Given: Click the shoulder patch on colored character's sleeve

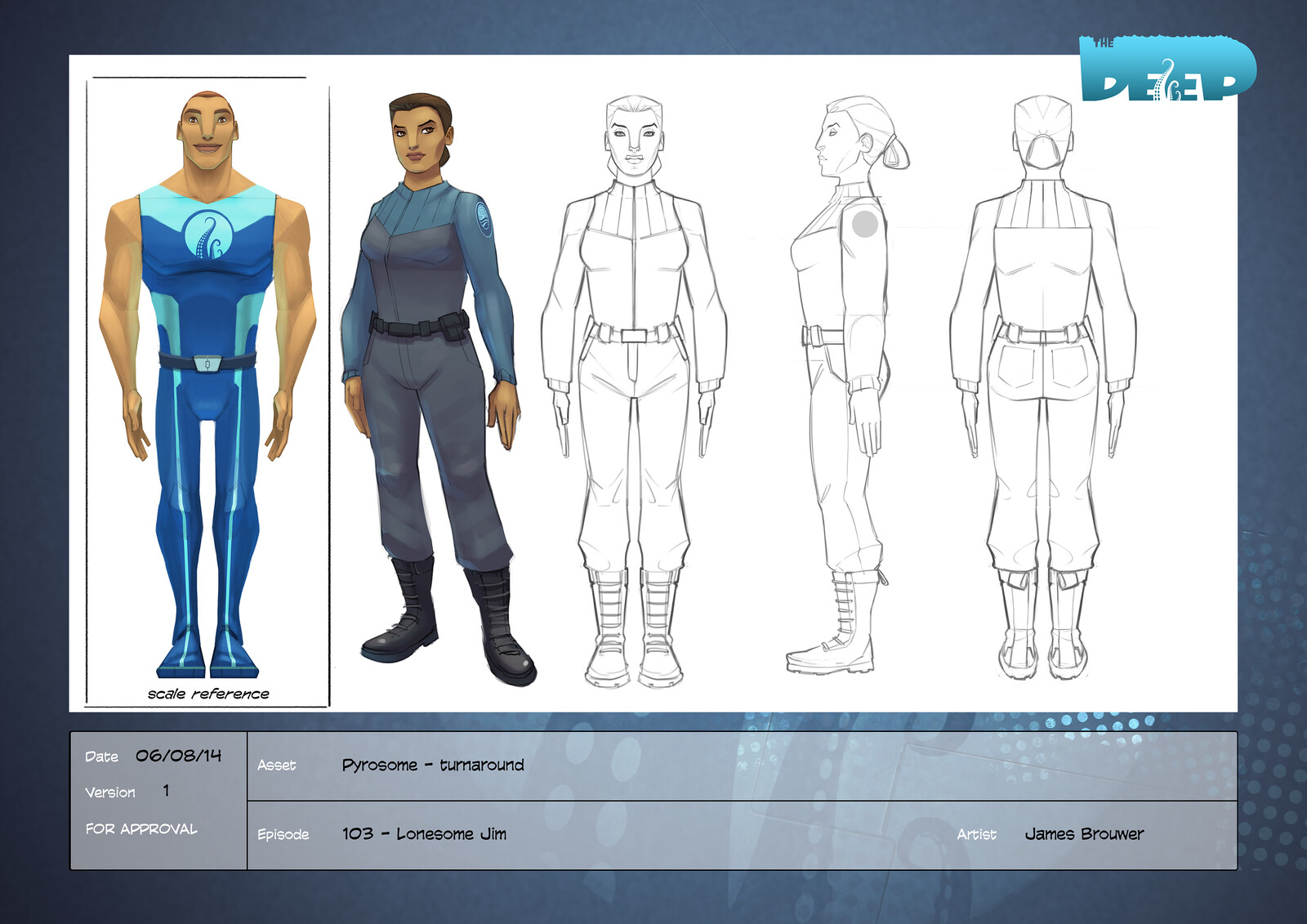Looking at the screenshot, I should click(x=484, y=219).
